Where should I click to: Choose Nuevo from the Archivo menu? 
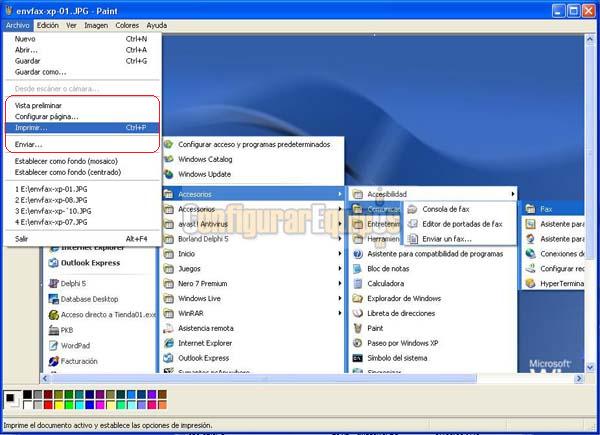click(82, 39)
